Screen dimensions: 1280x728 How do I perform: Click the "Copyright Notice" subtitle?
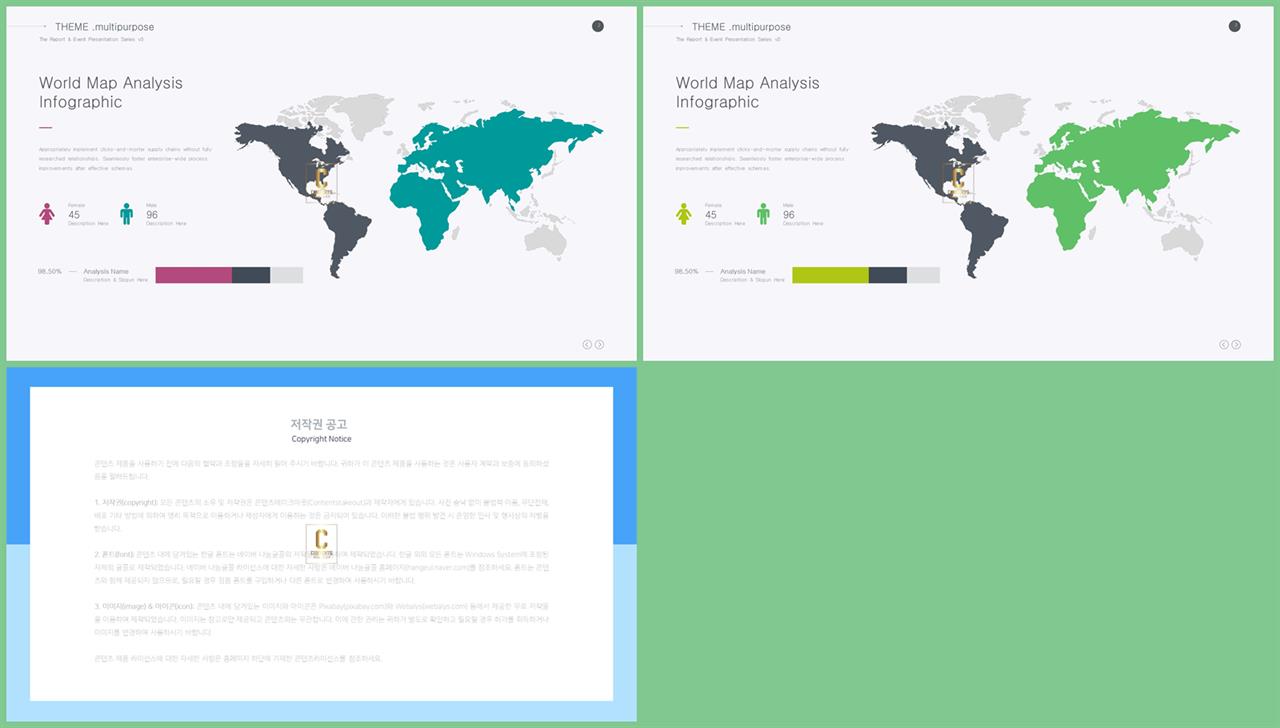[x=321, y=439]
